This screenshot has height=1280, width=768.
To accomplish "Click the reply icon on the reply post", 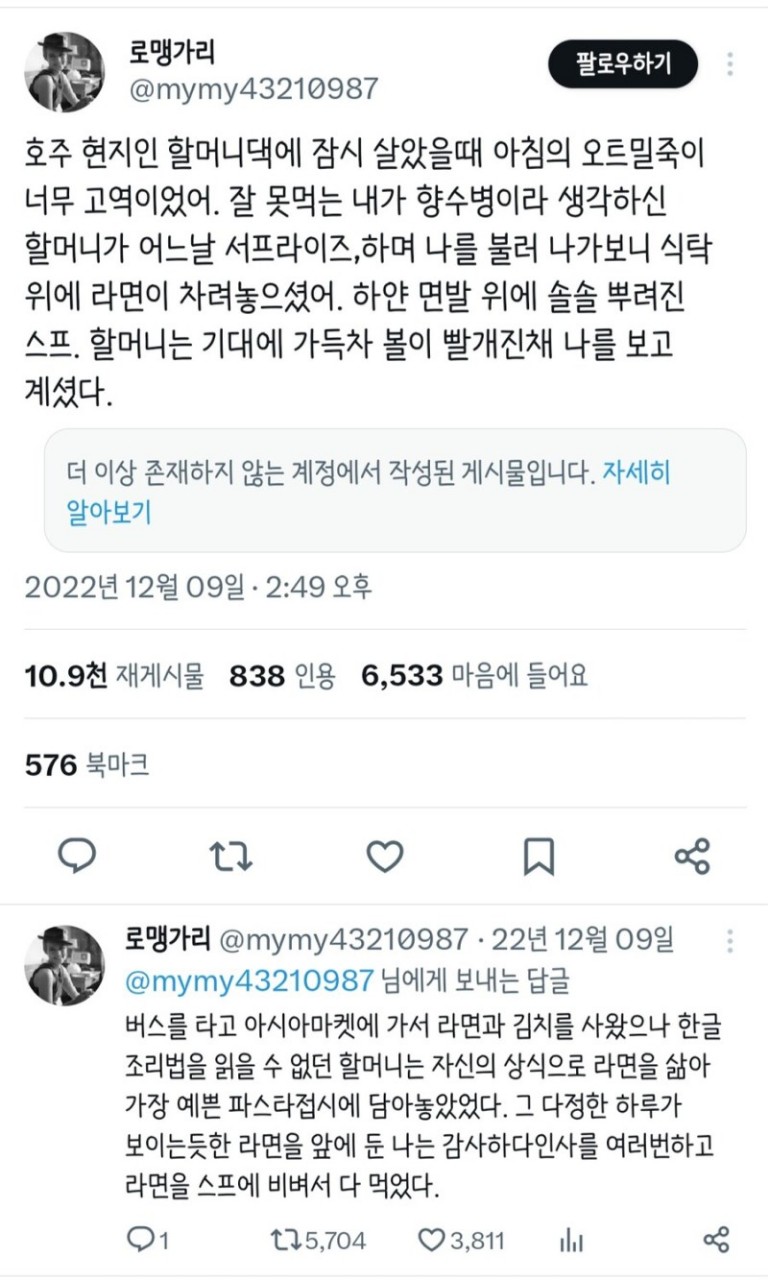I will 141,1240.
